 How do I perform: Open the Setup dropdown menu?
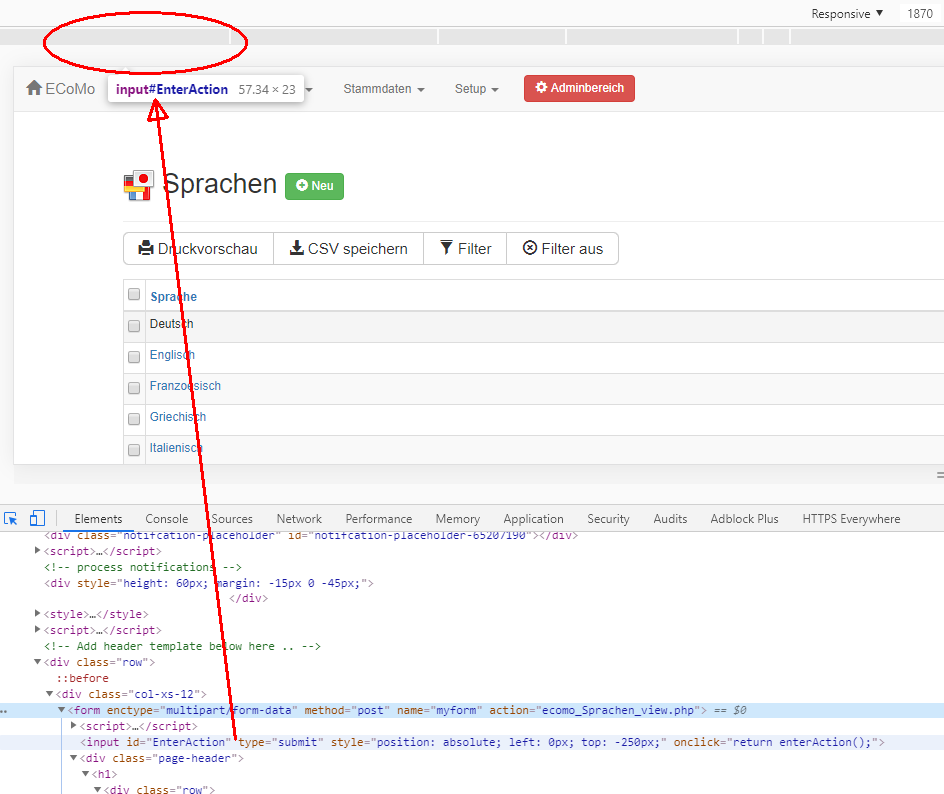click(476, 89)
